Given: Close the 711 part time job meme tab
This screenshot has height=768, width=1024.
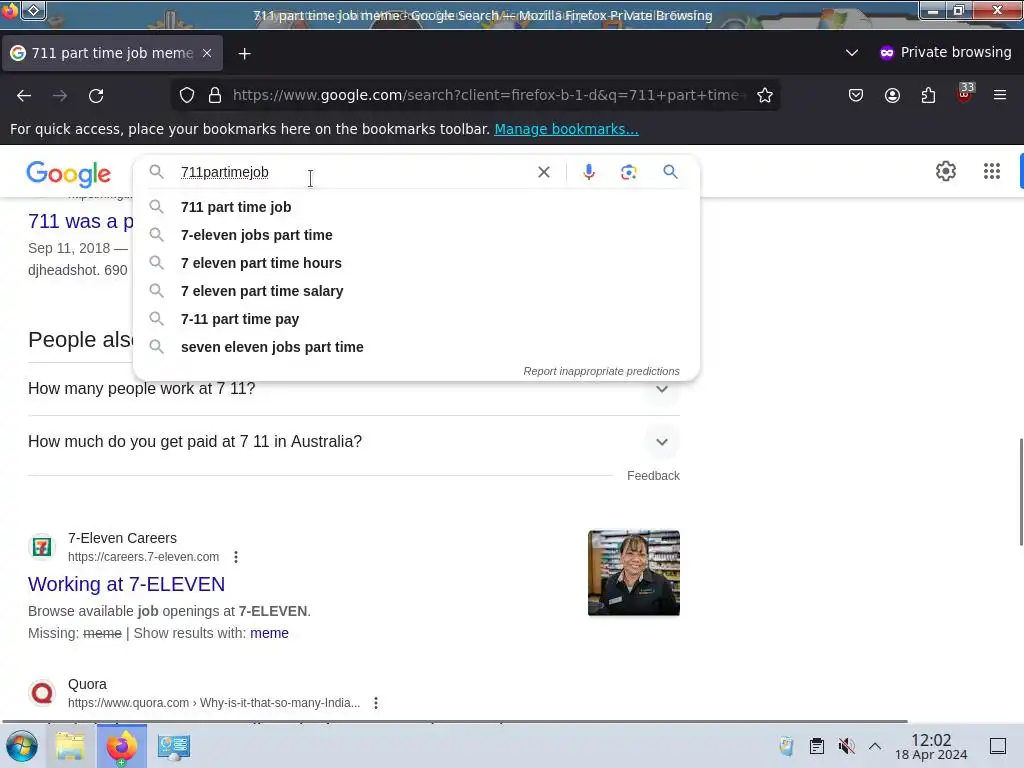Looking at the screenshot, I should [x=207, y=53].
